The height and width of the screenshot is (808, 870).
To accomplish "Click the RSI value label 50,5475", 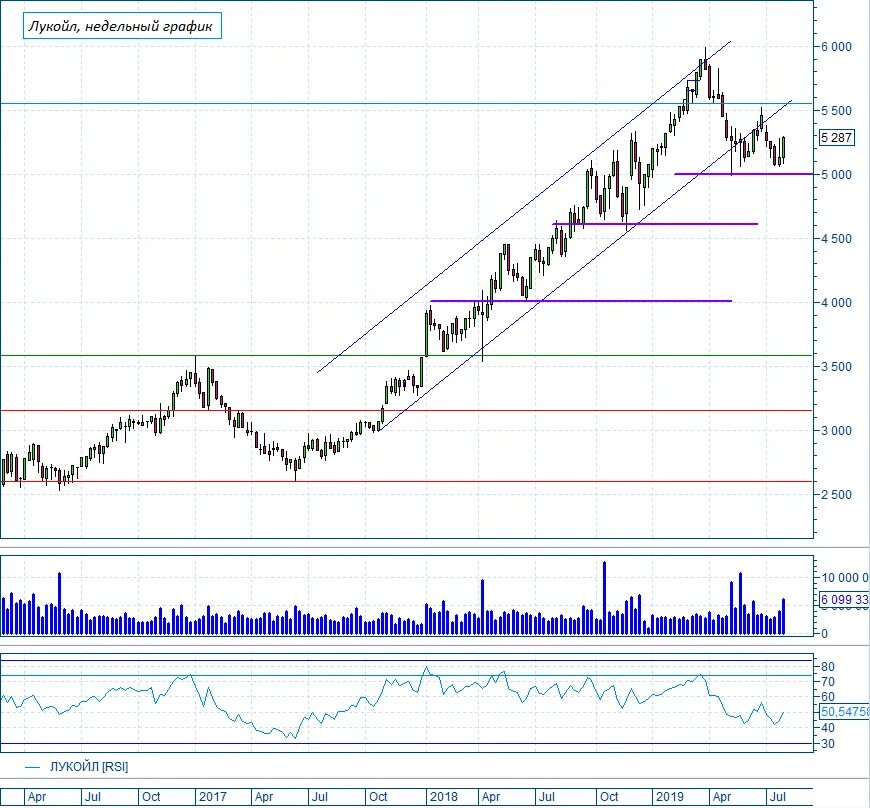I will click(x=844, y=711).
